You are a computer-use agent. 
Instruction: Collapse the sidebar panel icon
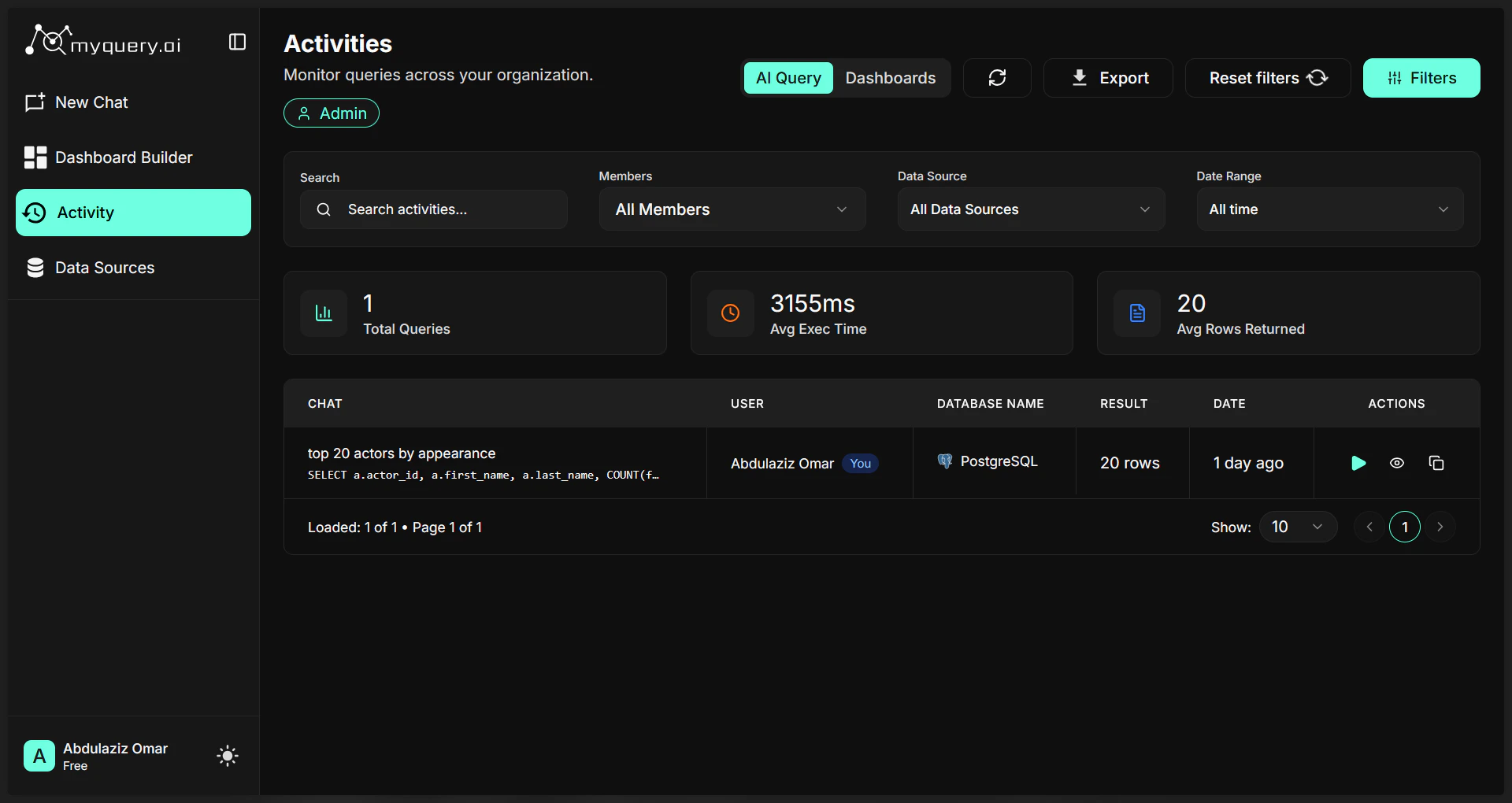click(237, 42)
